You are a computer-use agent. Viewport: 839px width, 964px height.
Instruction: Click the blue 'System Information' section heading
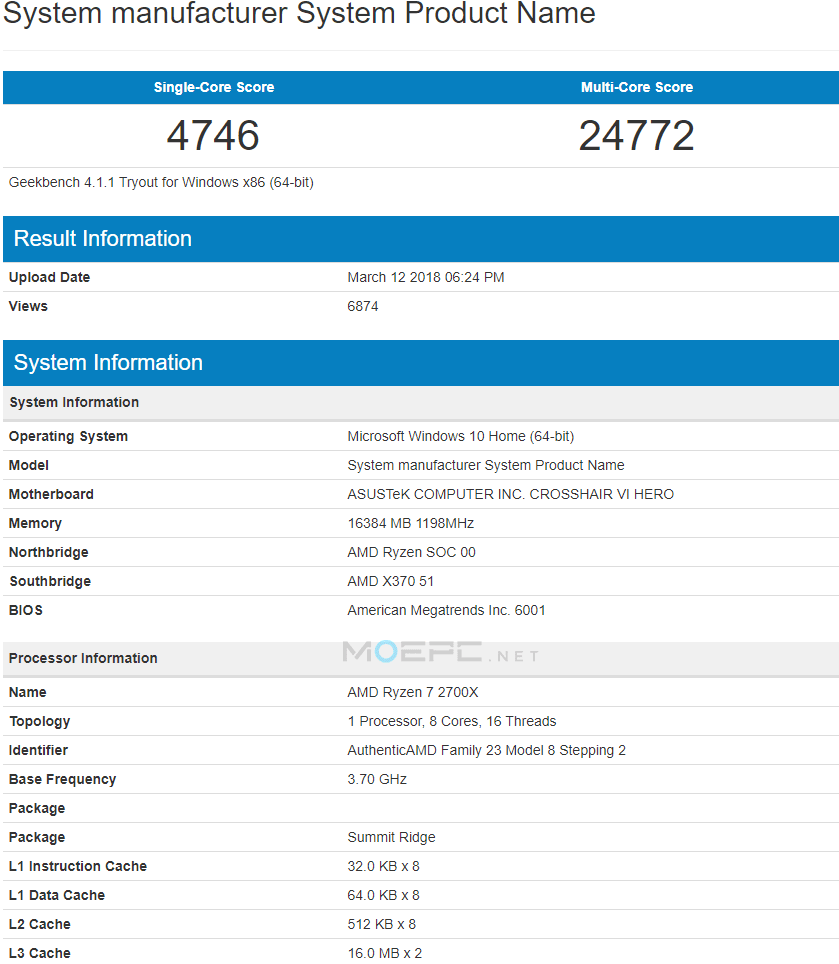pos(108,363)
